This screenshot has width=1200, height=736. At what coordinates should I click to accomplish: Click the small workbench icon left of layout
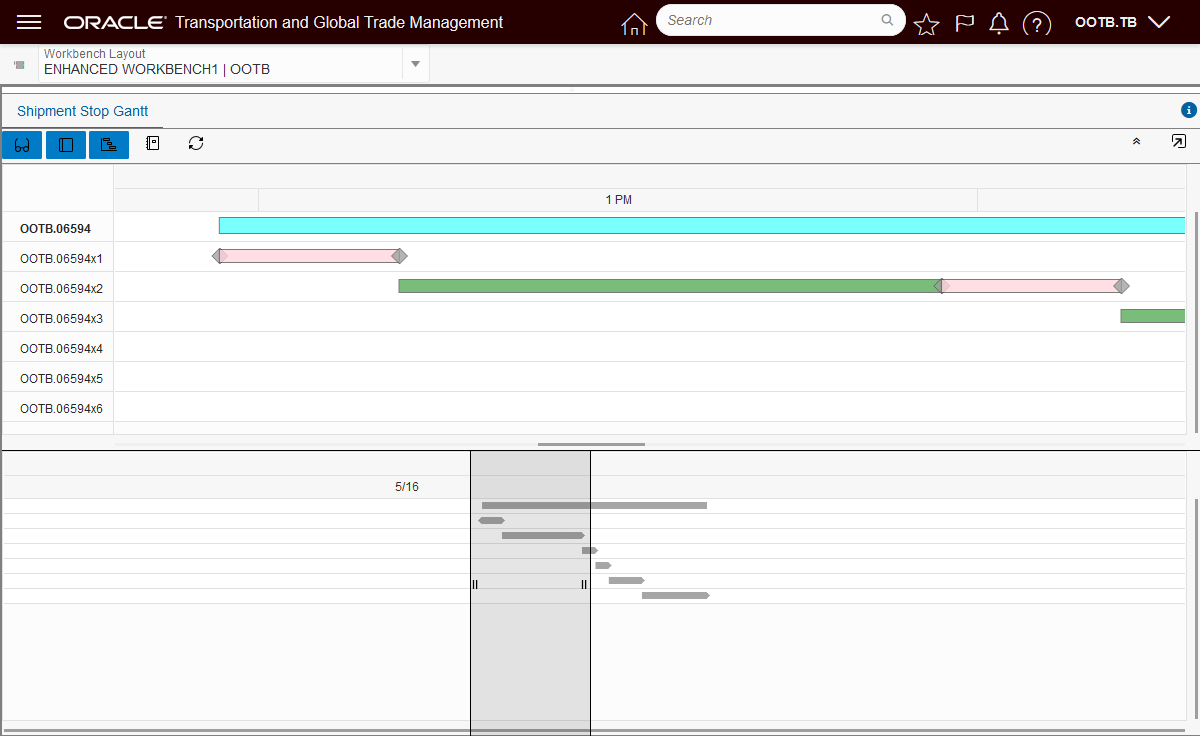[19, 65]
